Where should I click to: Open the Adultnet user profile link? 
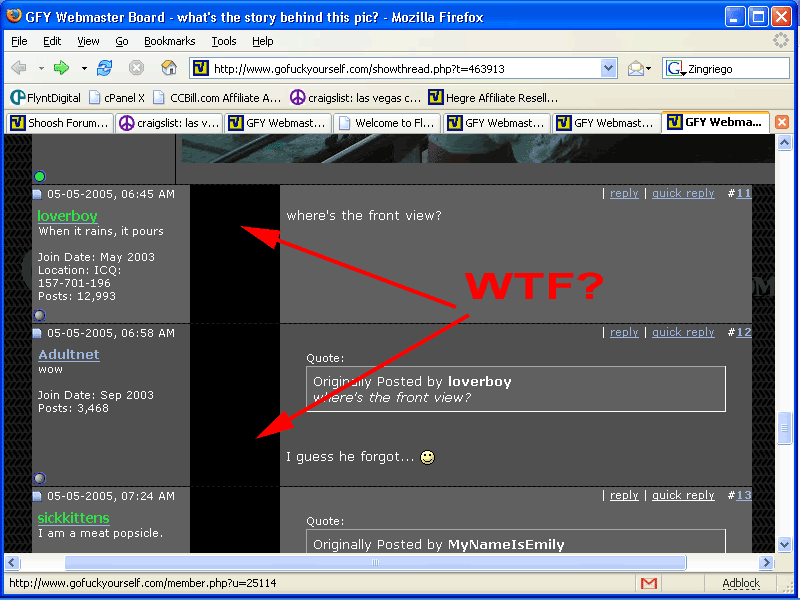pyautogui.click(x=69, y=355)
